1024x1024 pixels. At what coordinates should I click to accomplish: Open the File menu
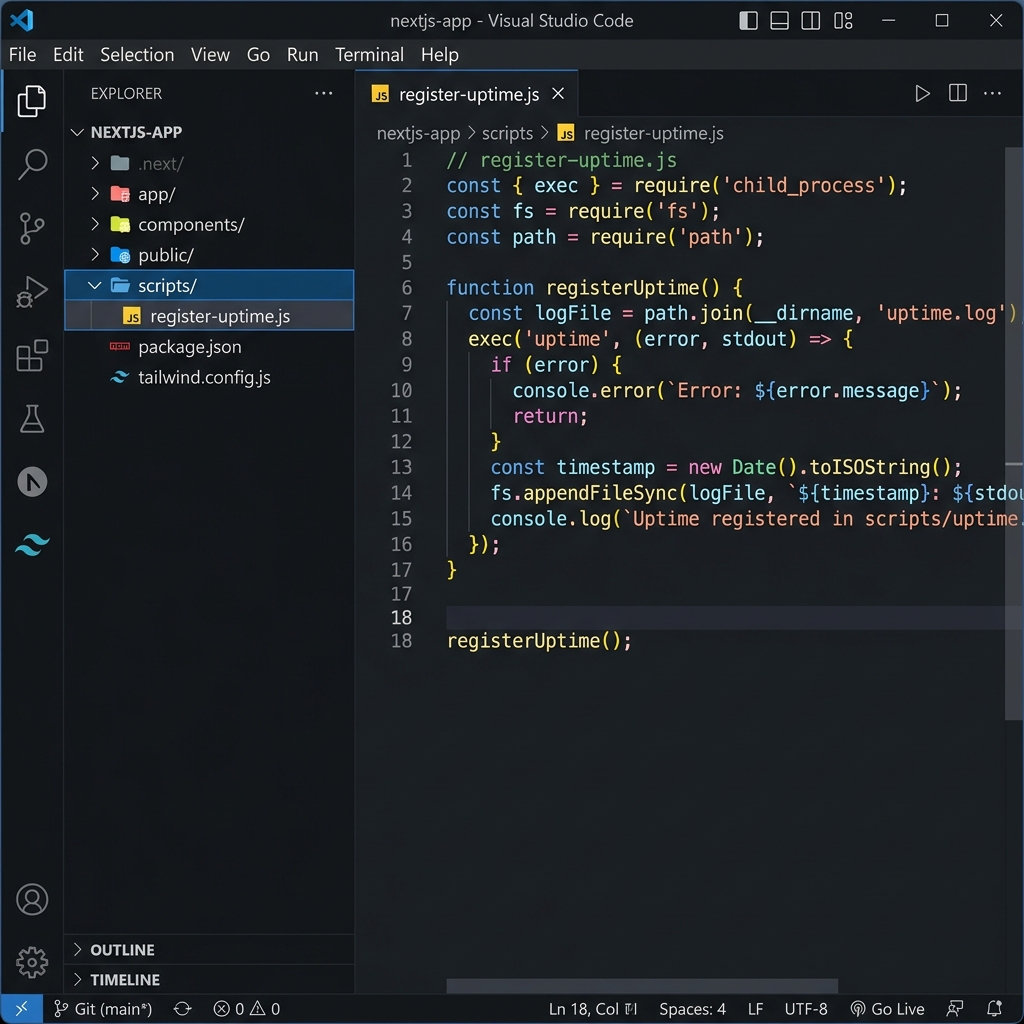[22, 55]
